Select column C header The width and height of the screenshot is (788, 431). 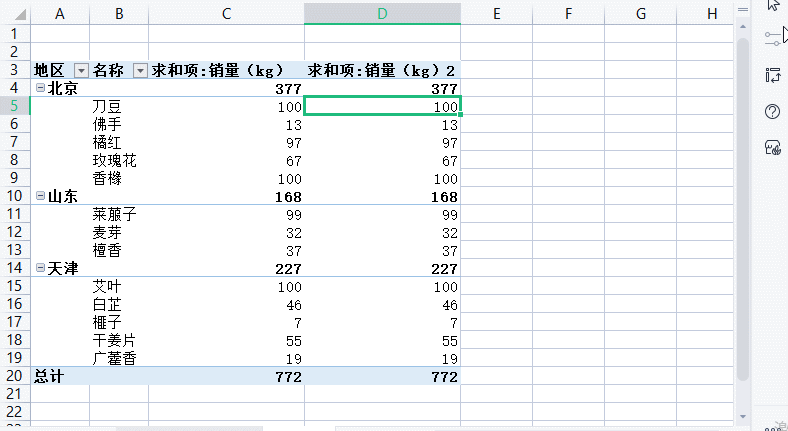(227, 13)
